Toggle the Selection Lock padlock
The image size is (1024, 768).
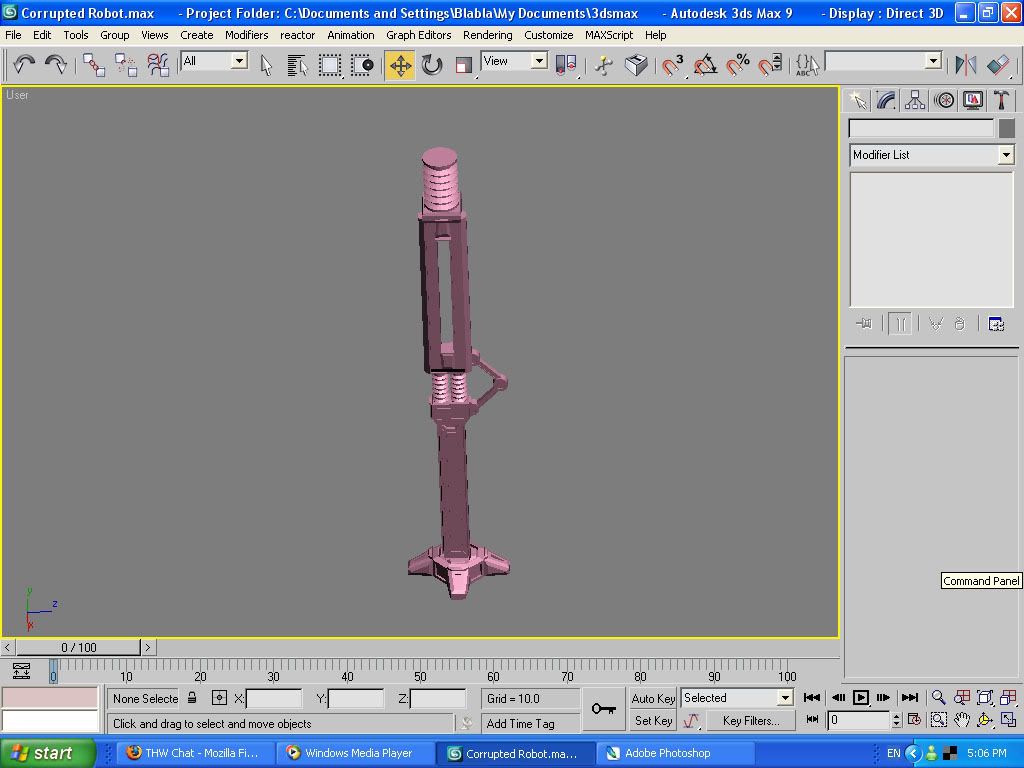coord(192,698)
